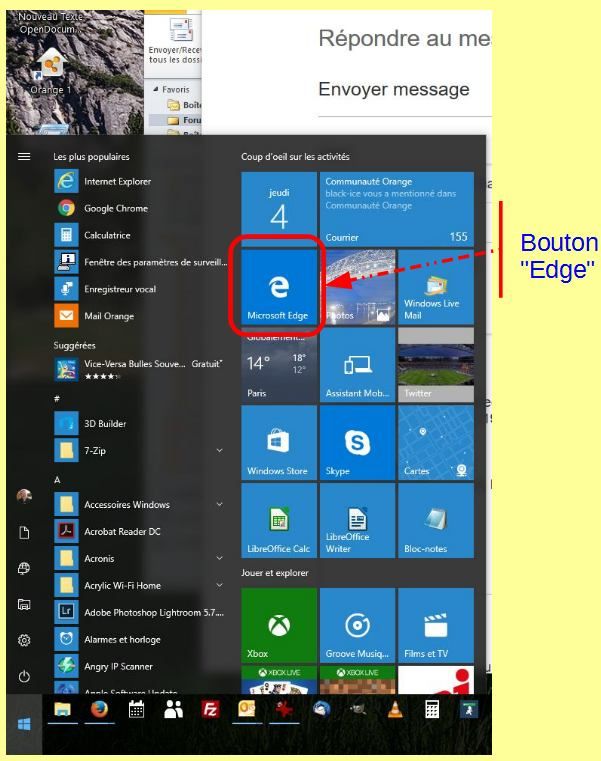Open the user account avatar

tap(24, 496)
